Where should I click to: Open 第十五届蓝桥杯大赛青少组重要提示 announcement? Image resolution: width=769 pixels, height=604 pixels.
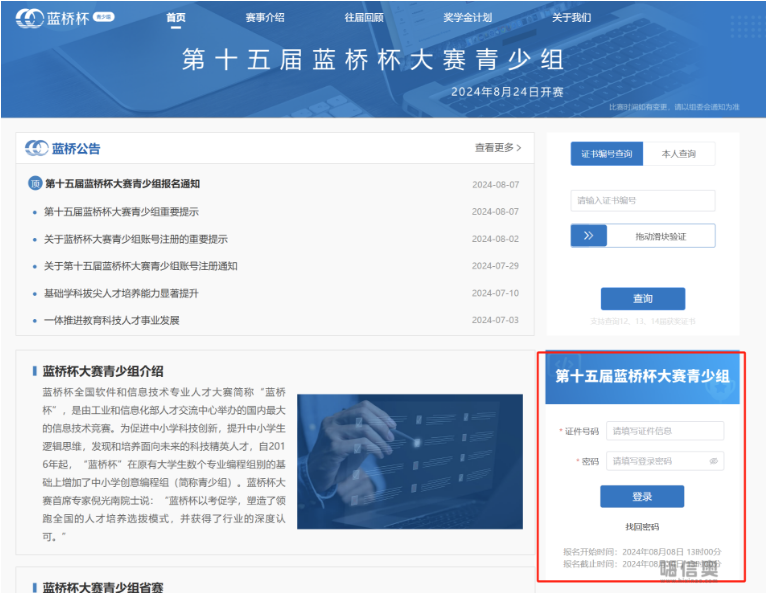pos(121,212)
